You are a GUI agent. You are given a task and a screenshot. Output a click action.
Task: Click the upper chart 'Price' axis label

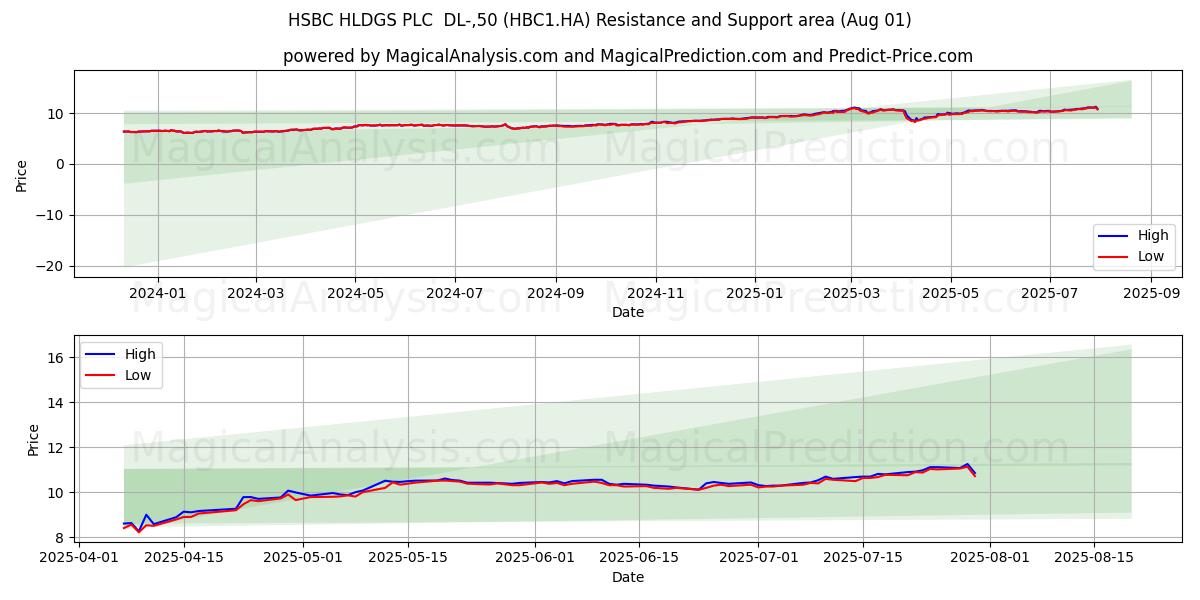[22, 176]
